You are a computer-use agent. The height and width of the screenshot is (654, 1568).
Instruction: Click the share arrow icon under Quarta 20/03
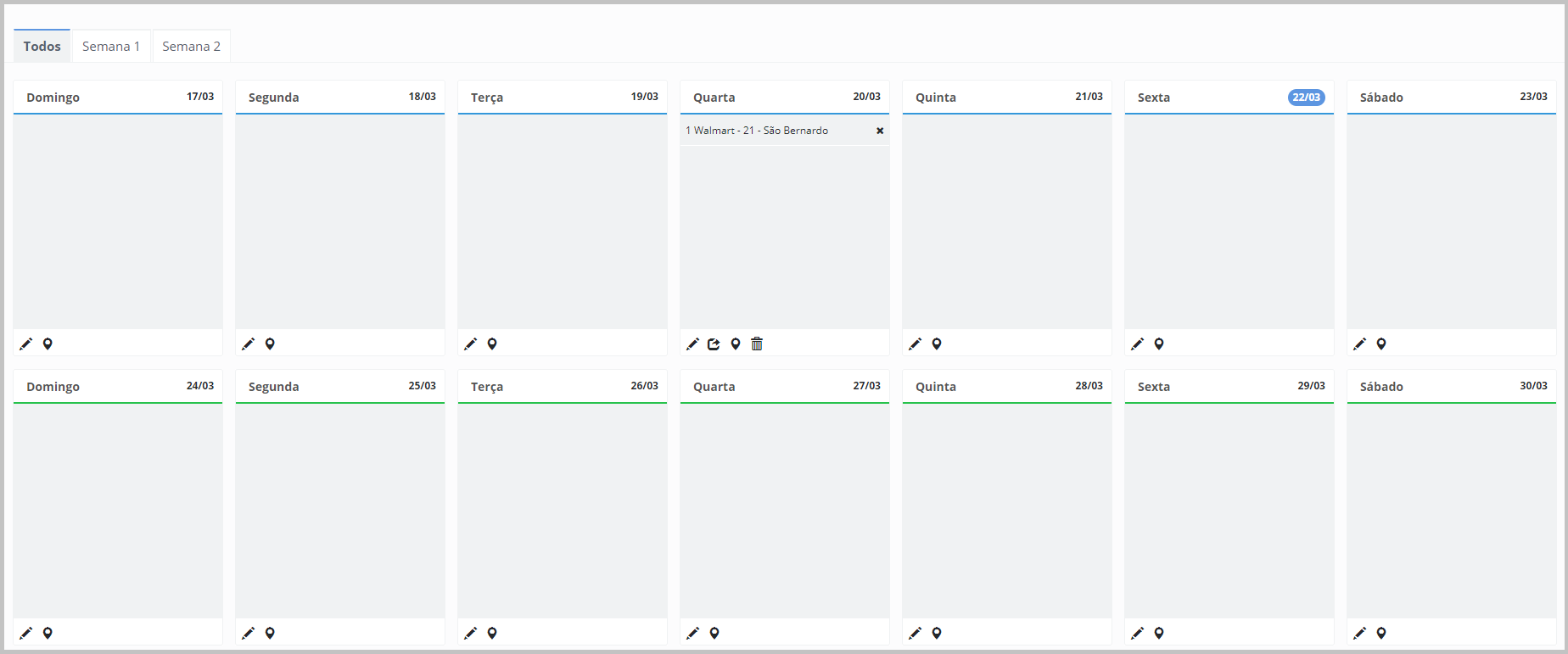(714, 344)
